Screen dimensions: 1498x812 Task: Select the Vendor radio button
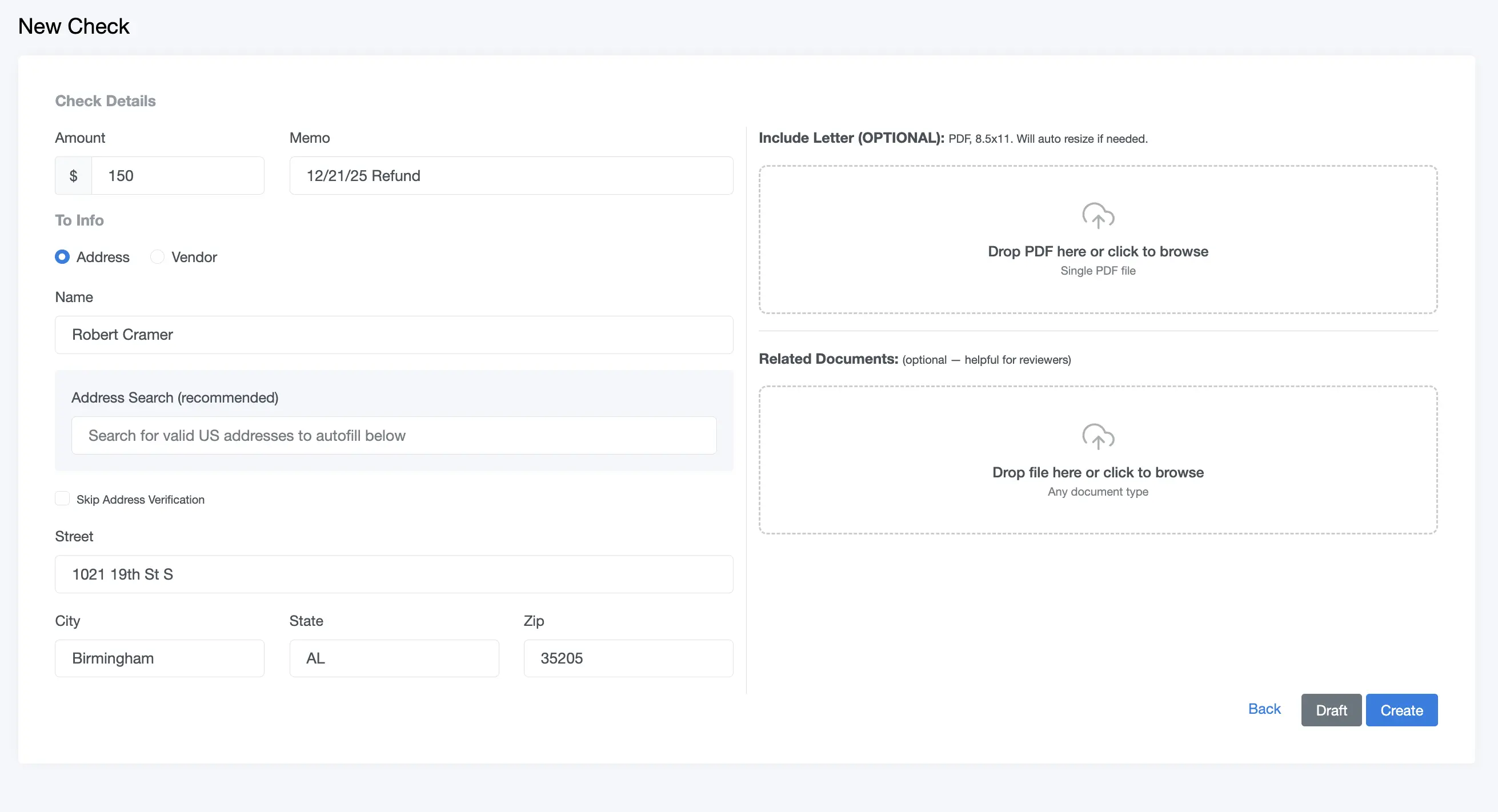coord(157,257)
